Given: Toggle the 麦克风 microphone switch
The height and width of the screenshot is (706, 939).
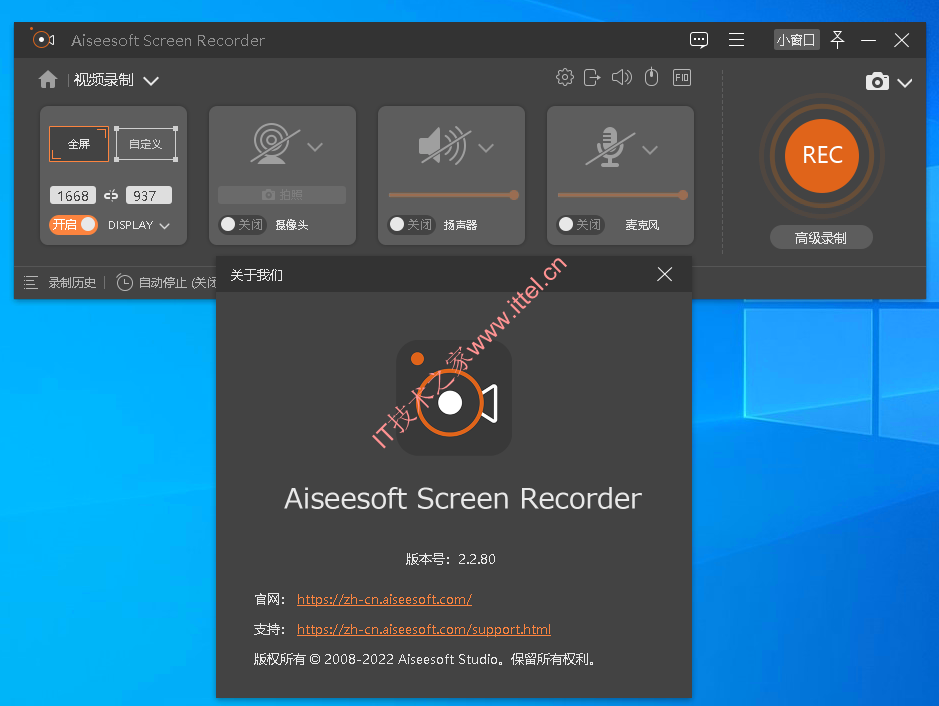Looking at the screenshot, I should click(580, 225).
